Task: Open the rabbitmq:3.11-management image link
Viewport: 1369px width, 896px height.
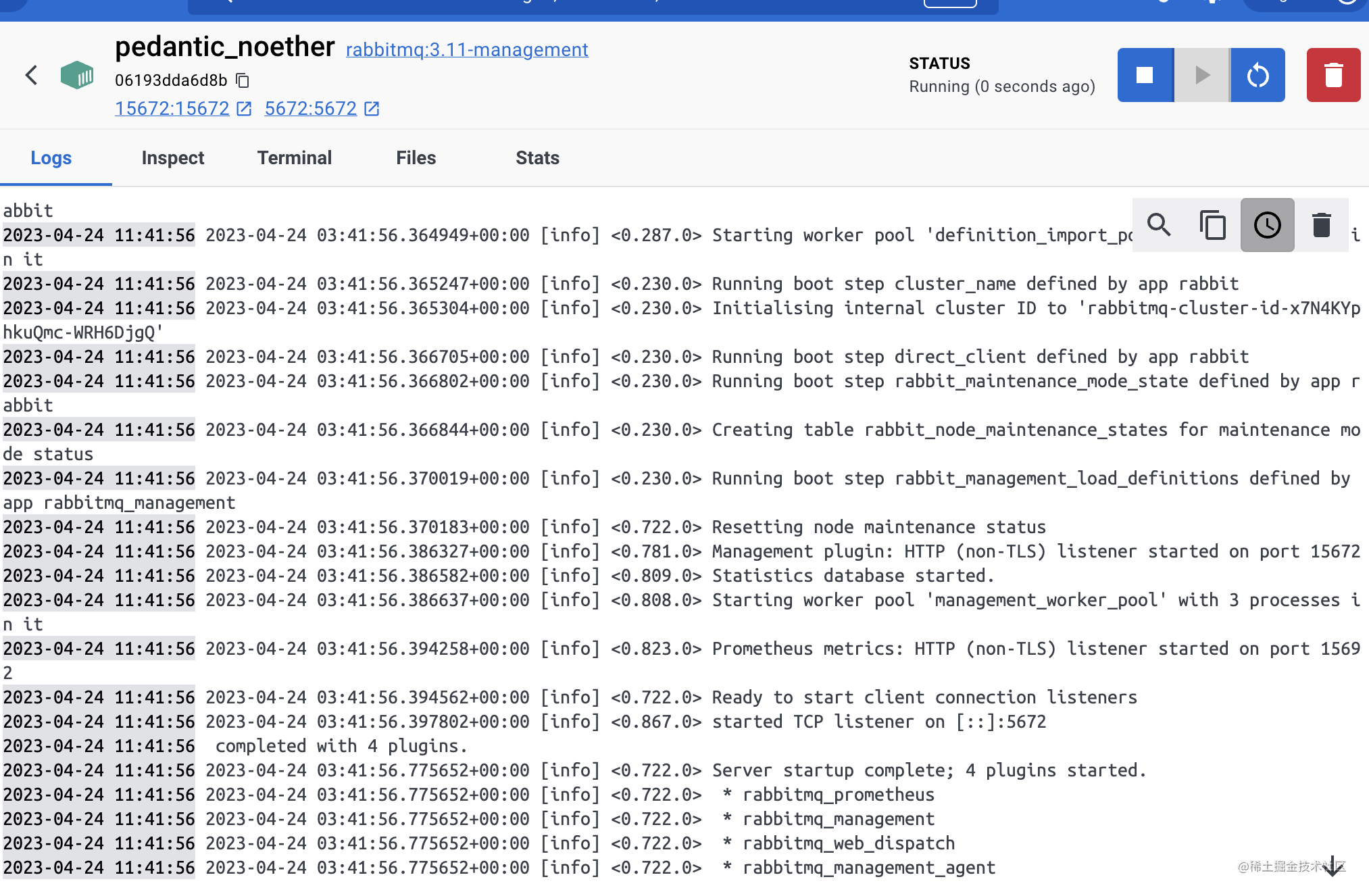Action: 467,49
